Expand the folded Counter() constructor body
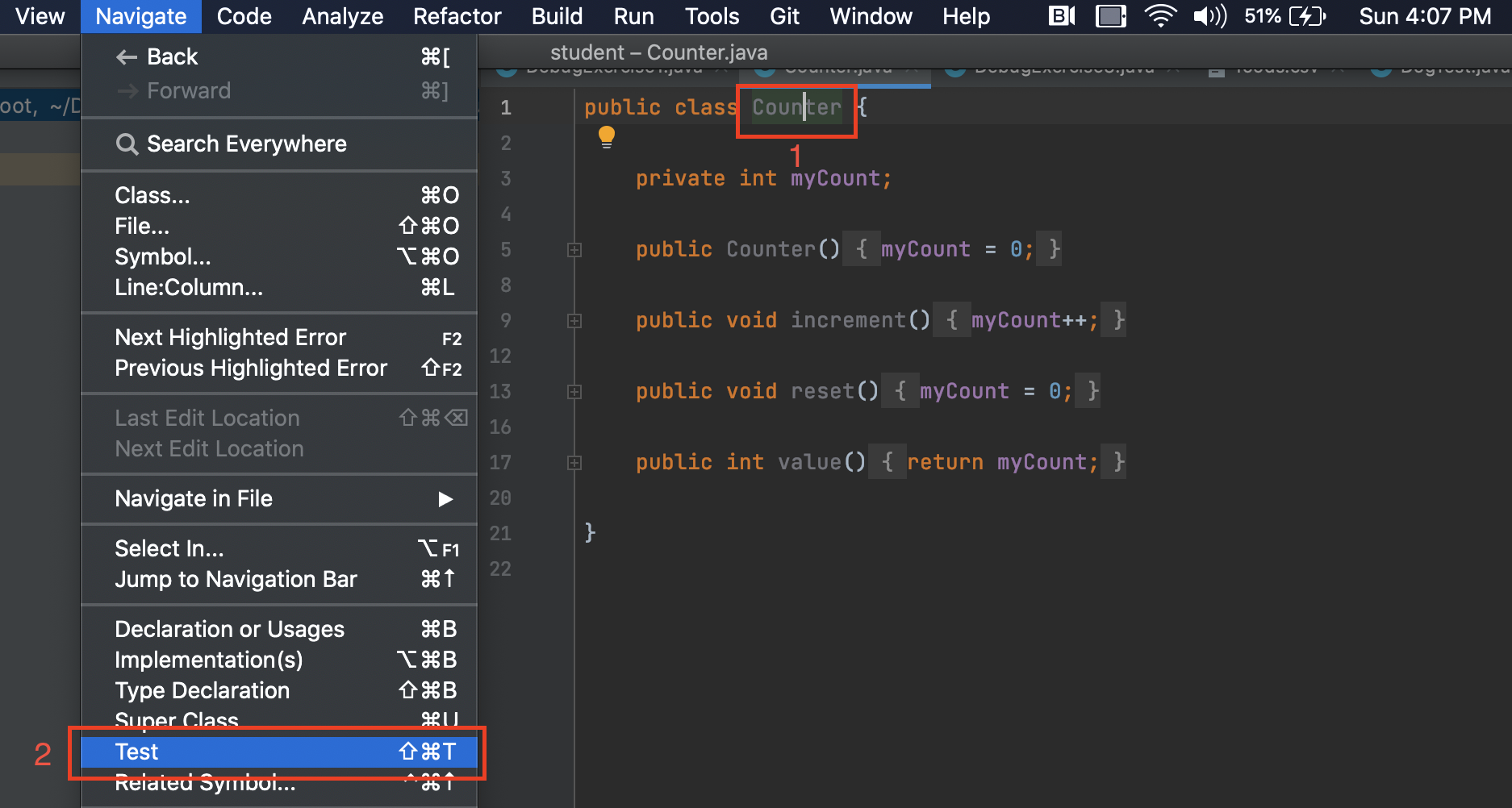Image resolution: width=1512 pixels, height=808 pixels. click(x=574, y=250)
